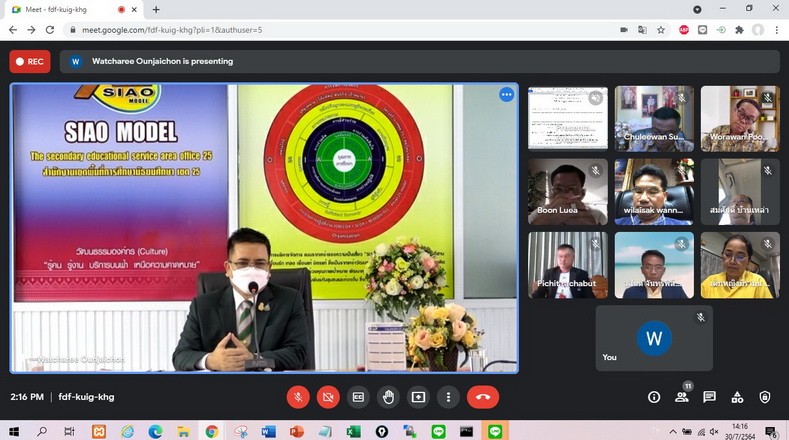Image resolution: width=789 pixels, height=440 pixels.
Task: Click the Present now screen share icon
Action: point(418,397)
